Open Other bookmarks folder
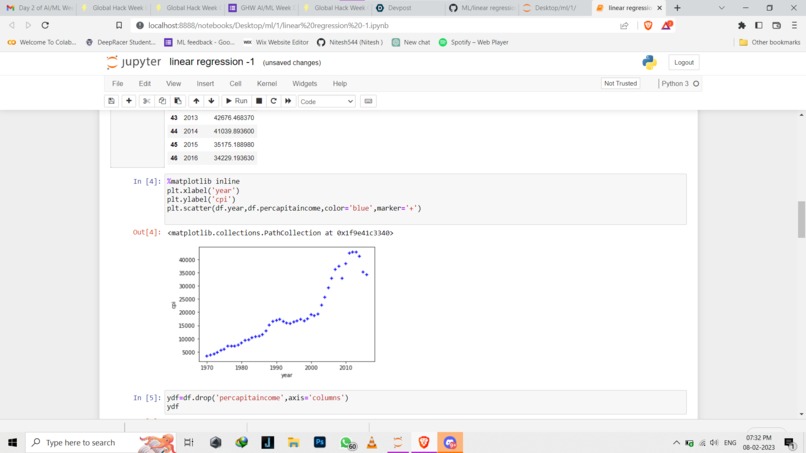Viewport: 806px width, 453px height. 770,42
